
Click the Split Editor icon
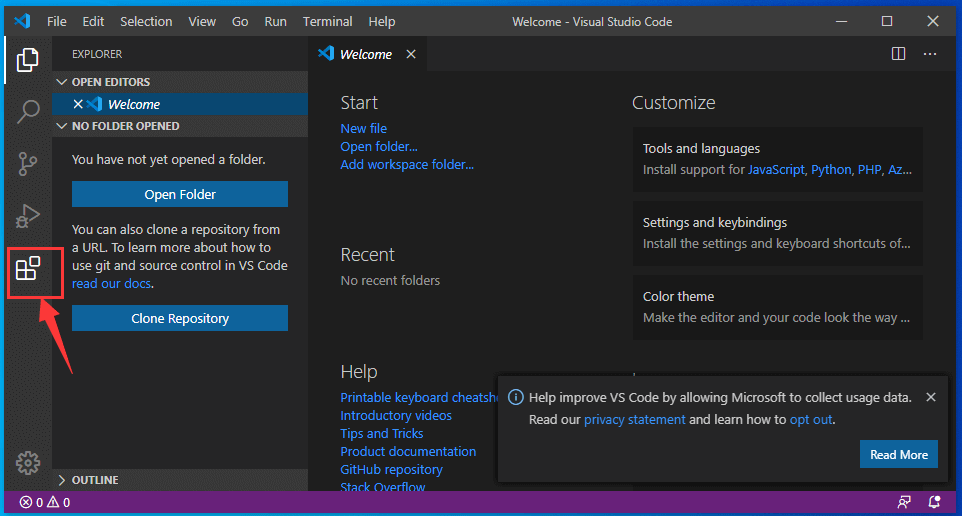click(898, 54)
